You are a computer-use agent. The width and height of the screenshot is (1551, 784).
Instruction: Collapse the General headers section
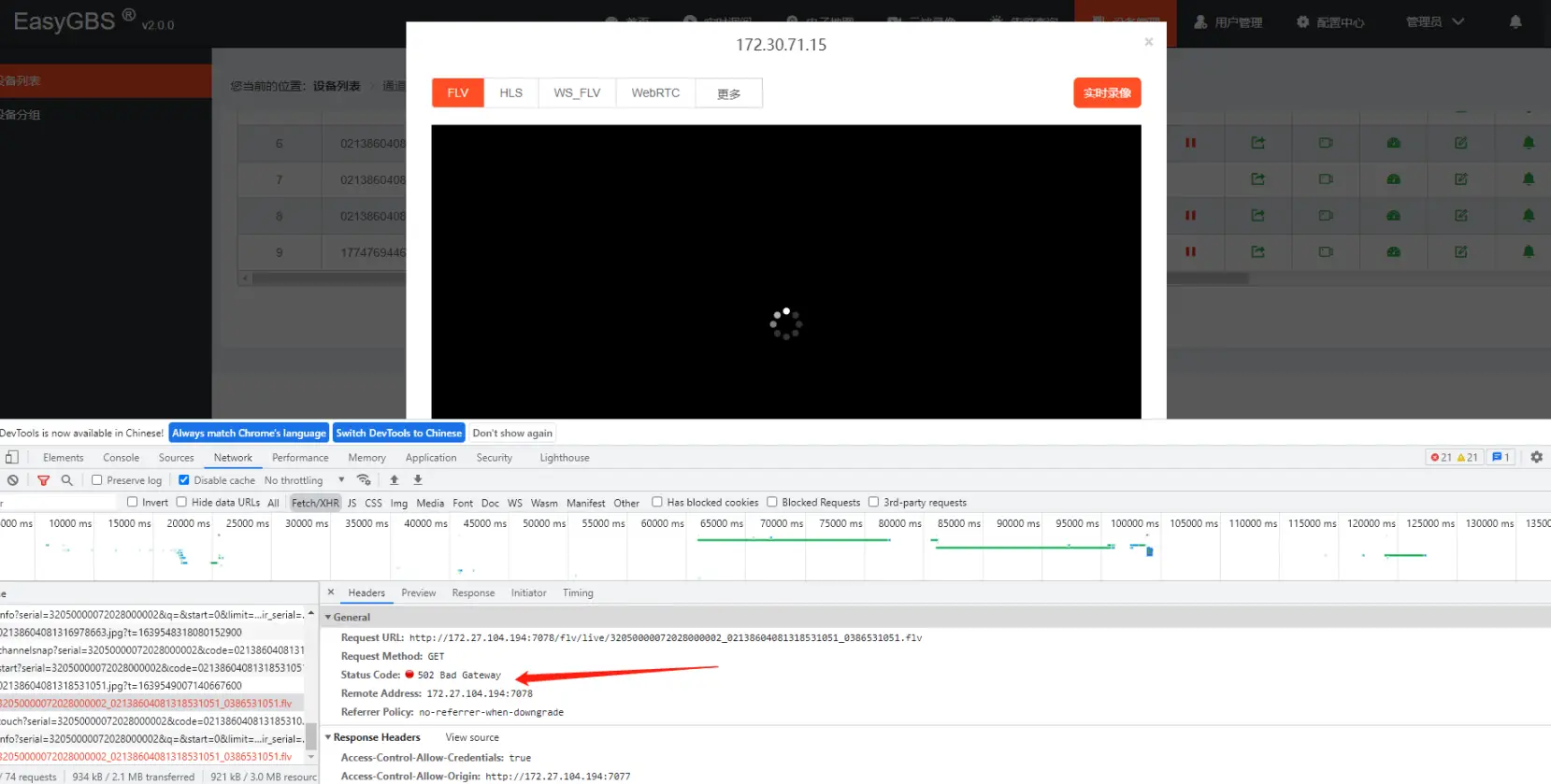click(328, 618)
